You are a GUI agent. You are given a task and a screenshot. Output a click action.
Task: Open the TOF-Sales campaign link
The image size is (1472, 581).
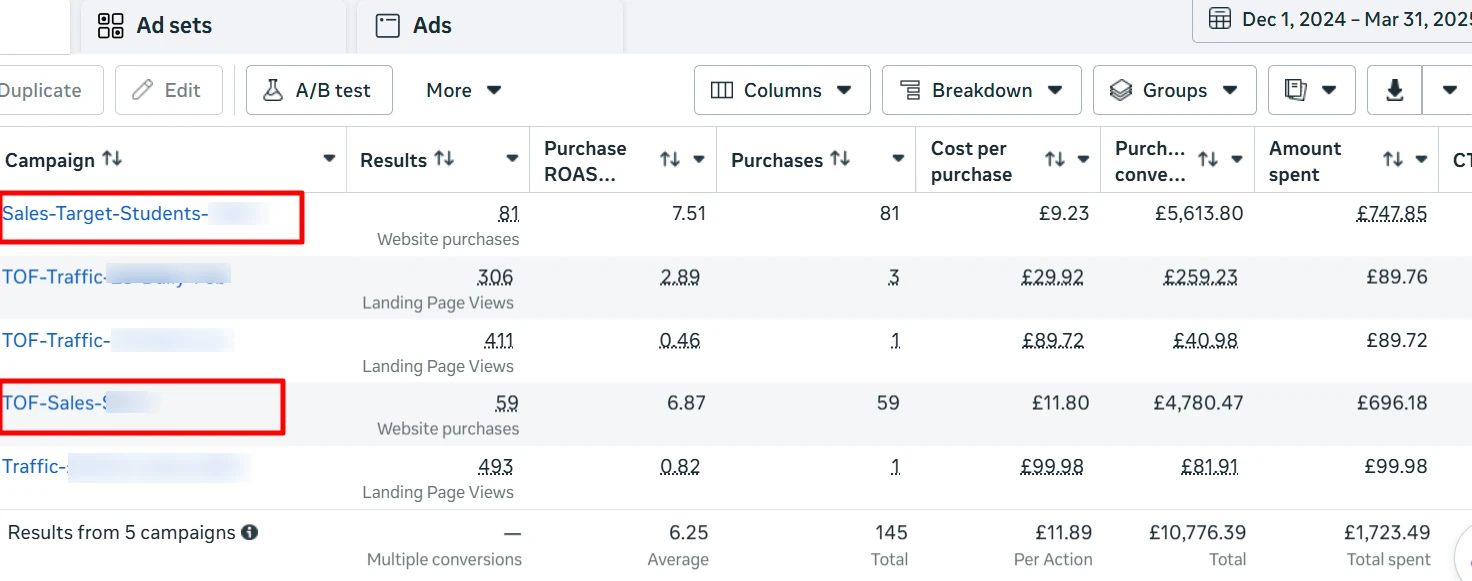[x=54, y=403]
